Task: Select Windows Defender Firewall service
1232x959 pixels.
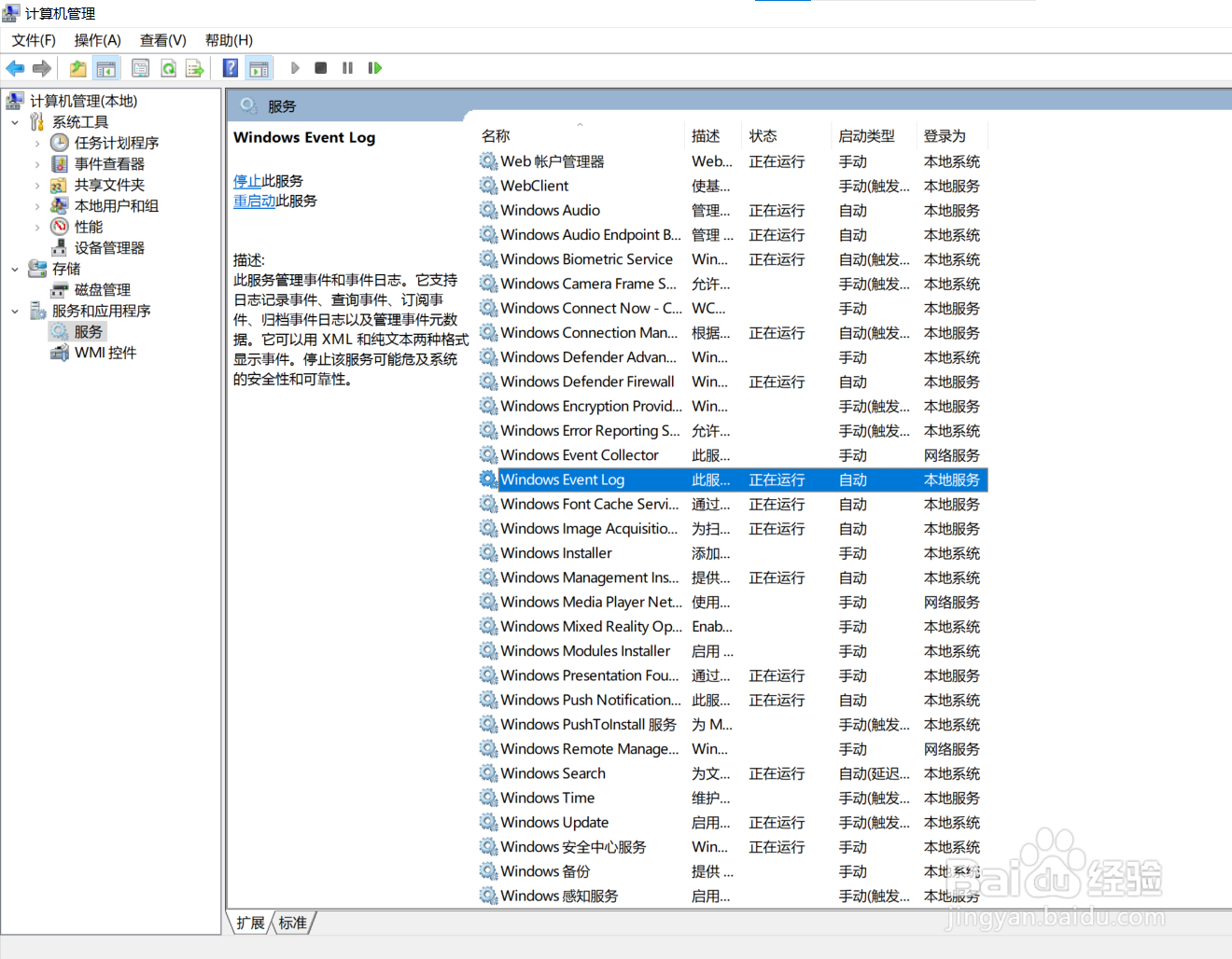Action: (x=733, y=382)
